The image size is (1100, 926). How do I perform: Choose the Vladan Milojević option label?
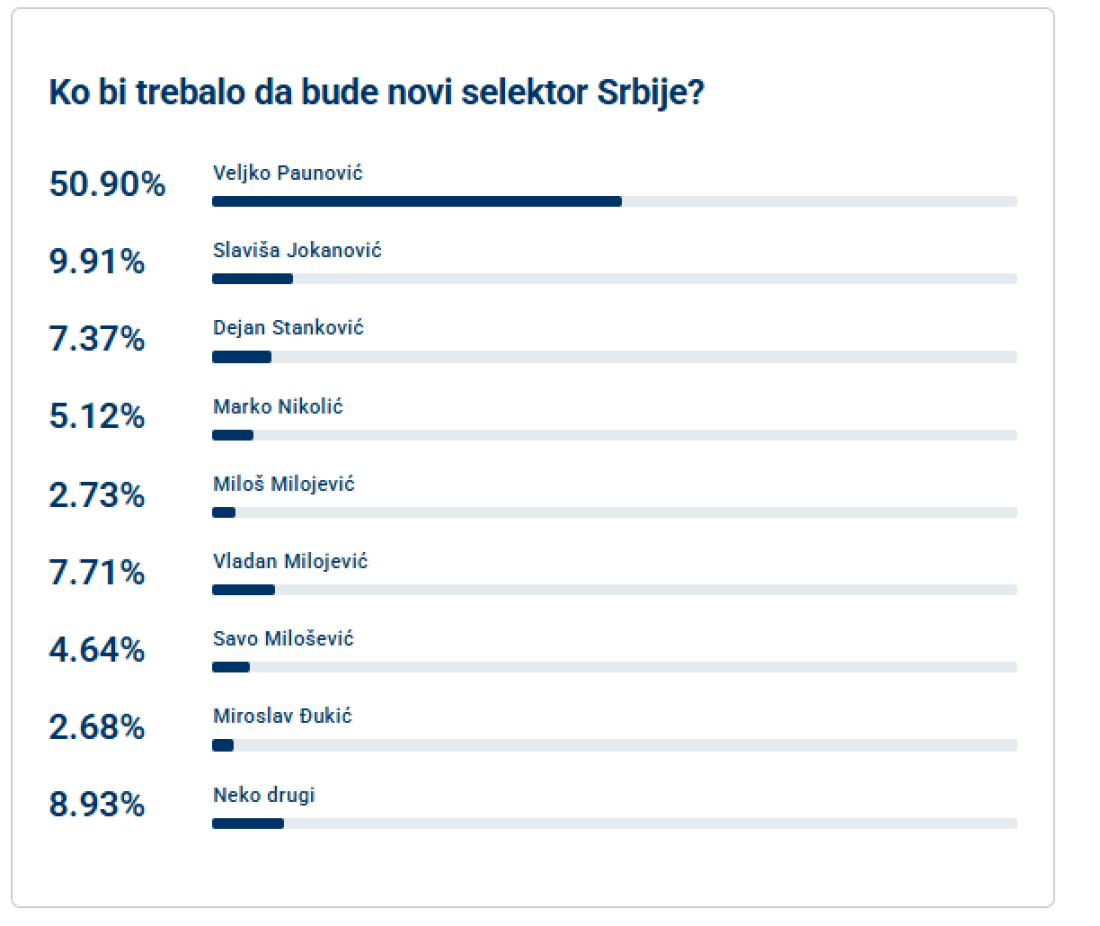point(290,561)
